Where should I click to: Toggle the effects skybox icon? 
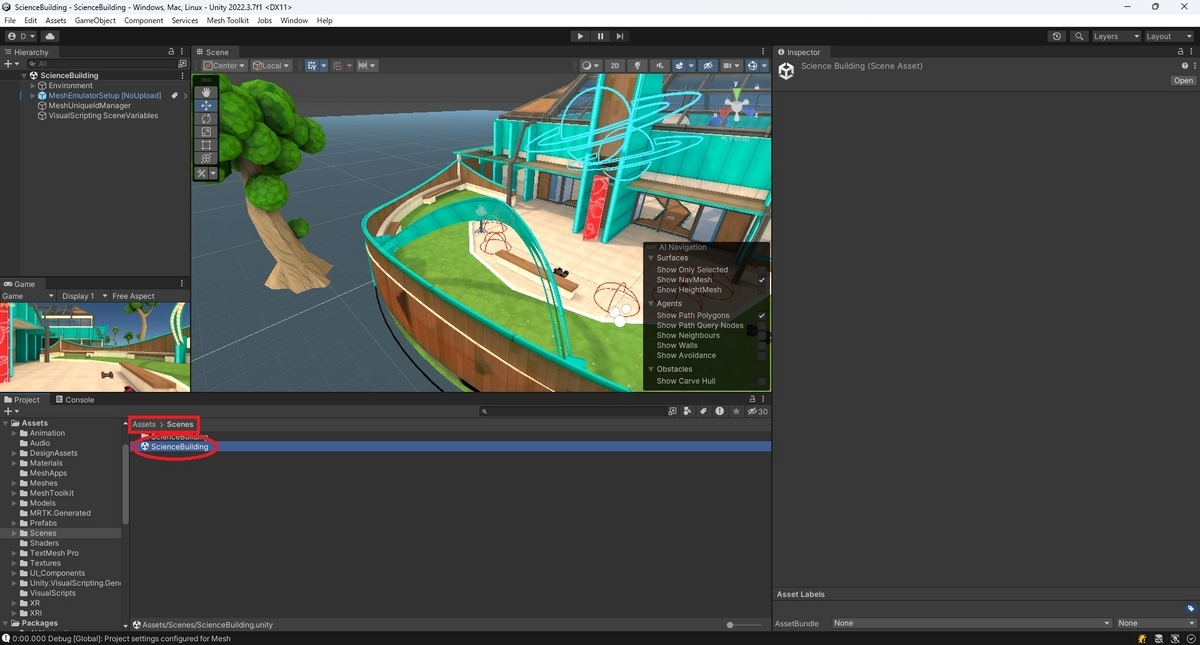(x=680, y=65)
